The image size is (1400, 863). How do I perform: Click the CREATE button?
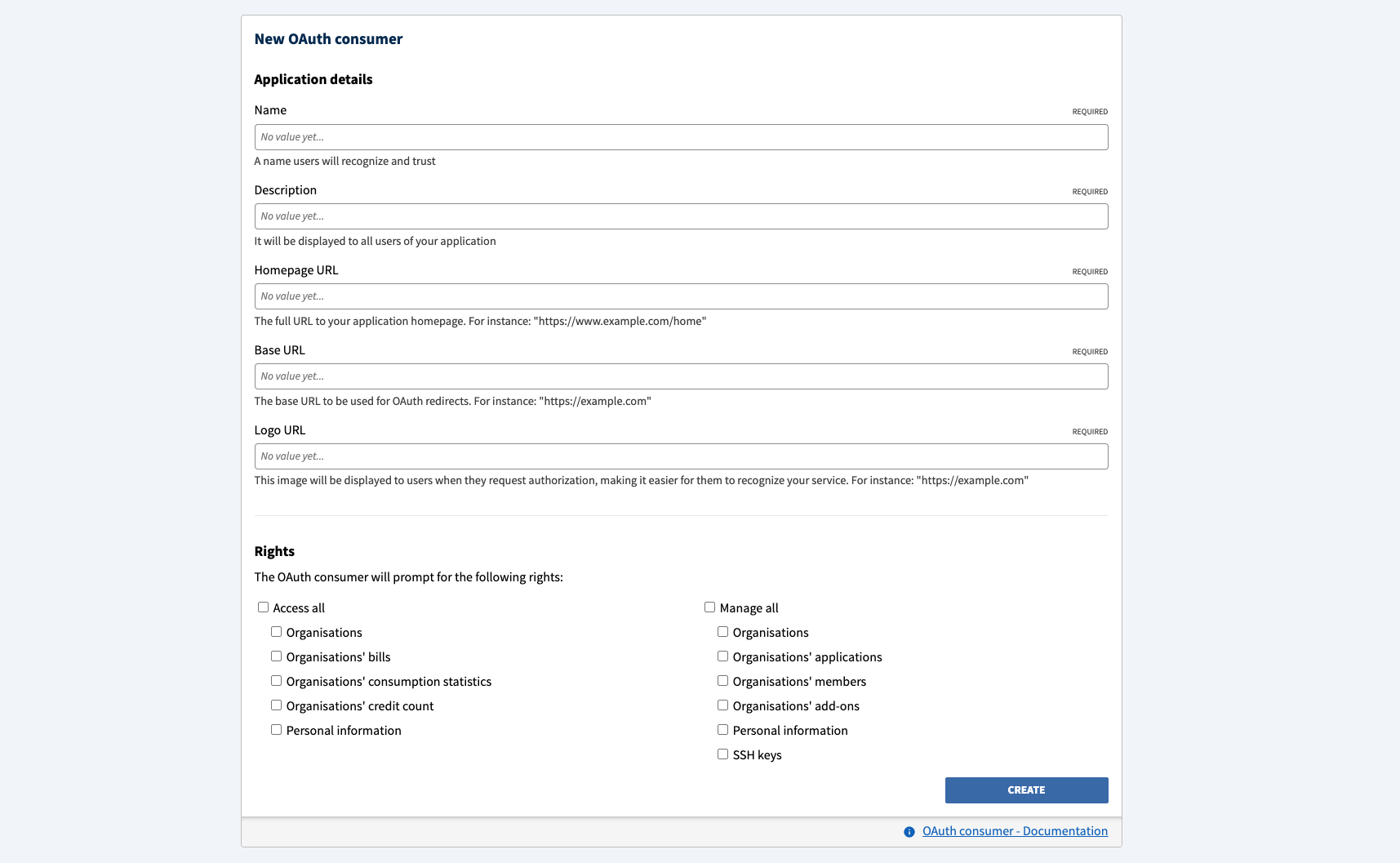click(x=1026, y=790)
